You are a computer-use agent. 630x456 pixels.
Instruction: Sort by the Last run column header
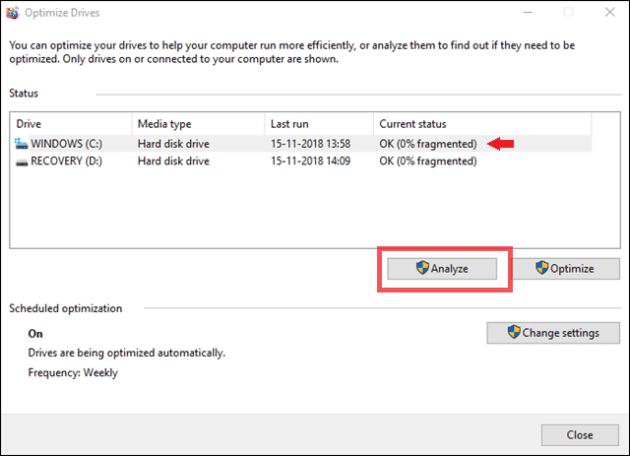coord(319,124)
